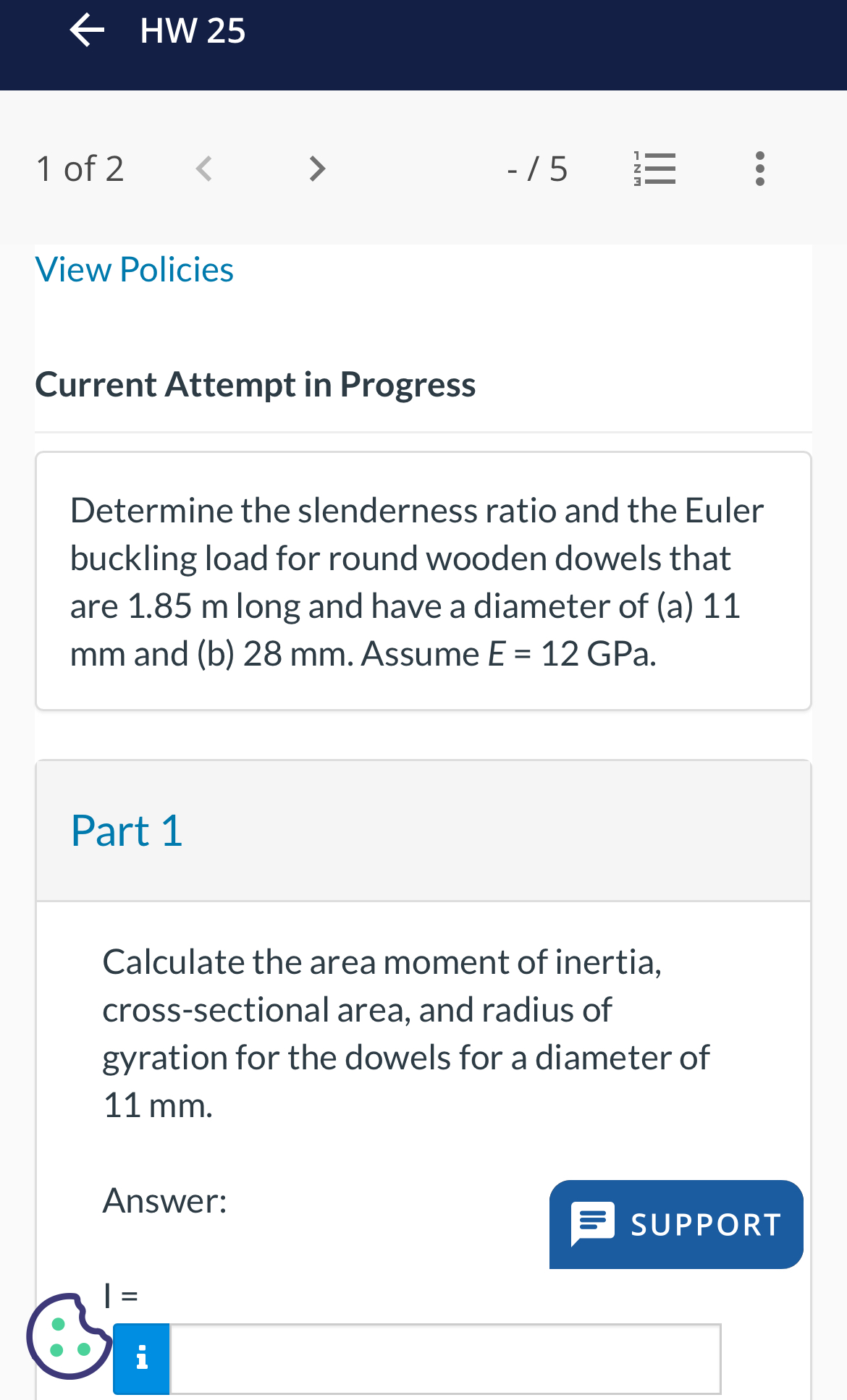
Task: Select the problem statement text box
Action: point(423,580)
